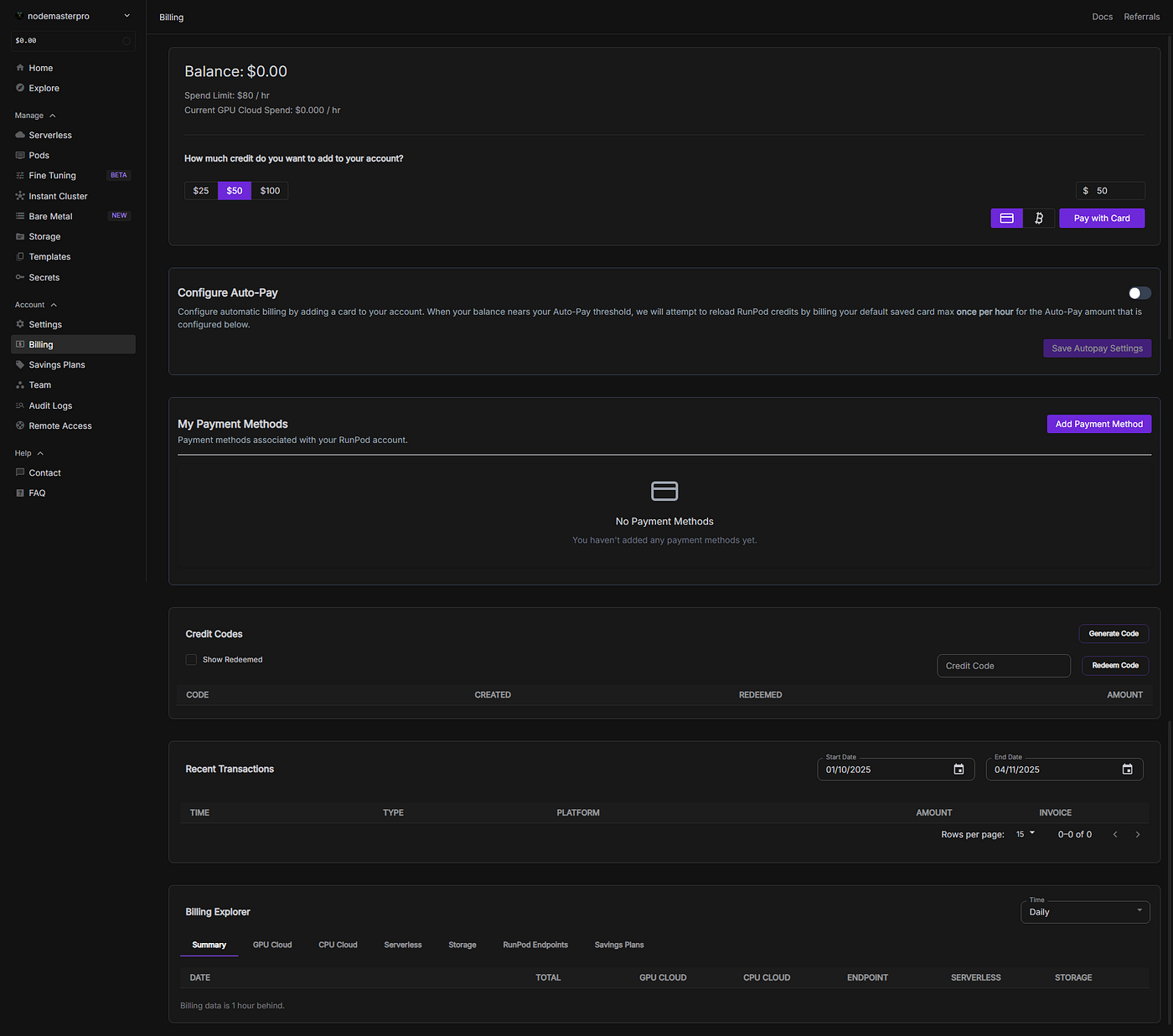Open the Secrets page
The width and height of the screenshot is (1173, 1036).
(43, 276)
